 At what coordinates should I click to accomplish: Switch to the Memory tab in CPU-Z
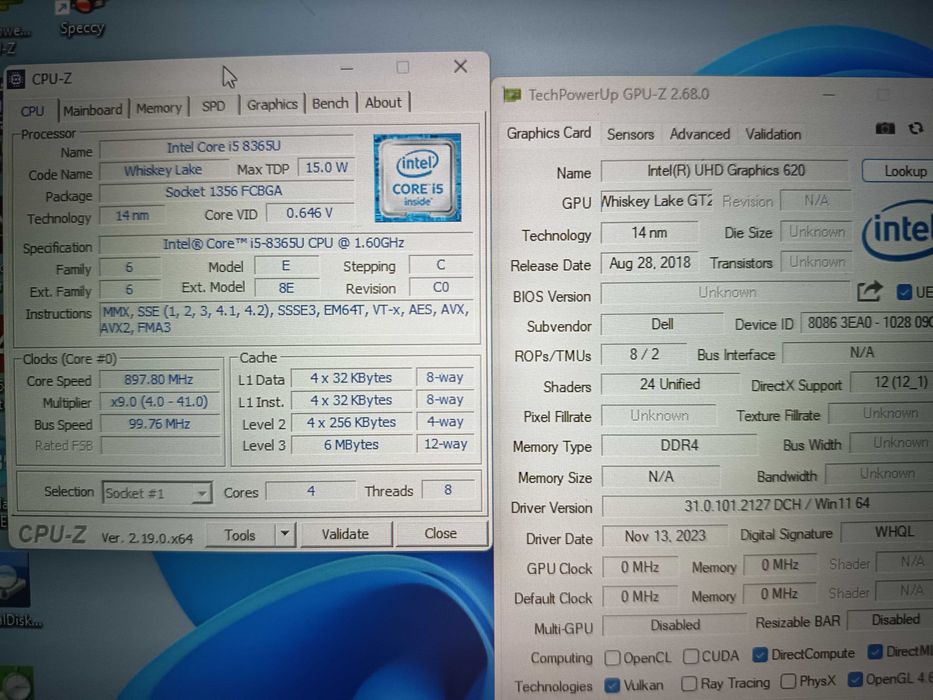point(159,108)
